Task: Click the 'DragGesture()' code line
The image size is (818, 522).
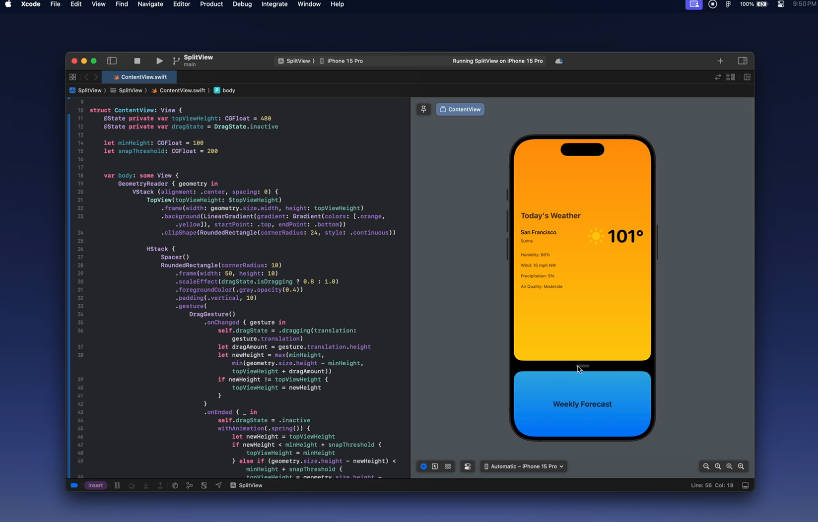Action: pos(212,314)
